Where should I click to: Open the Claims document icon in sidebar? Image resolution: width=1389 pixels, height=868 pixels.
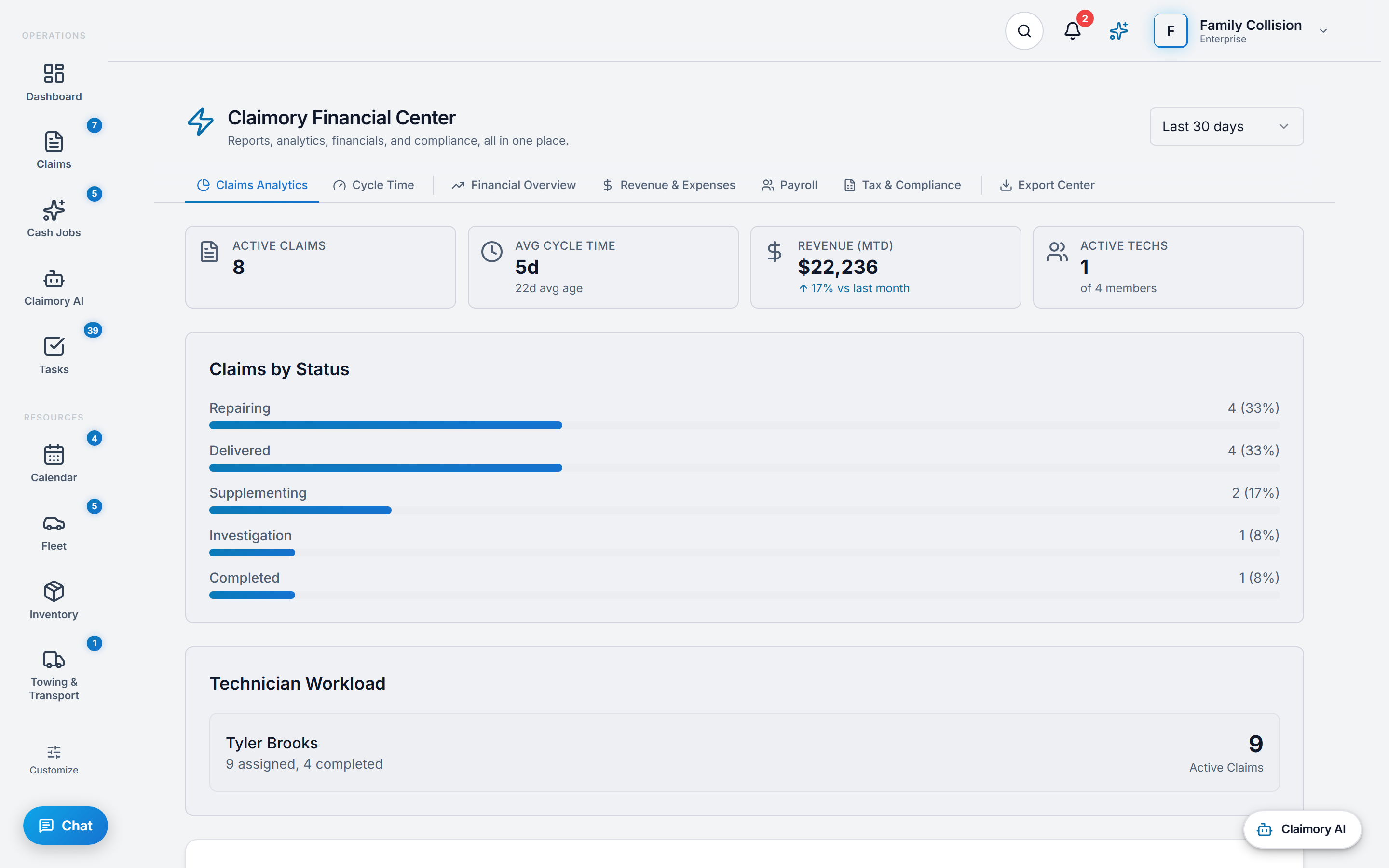coord(54,142)
